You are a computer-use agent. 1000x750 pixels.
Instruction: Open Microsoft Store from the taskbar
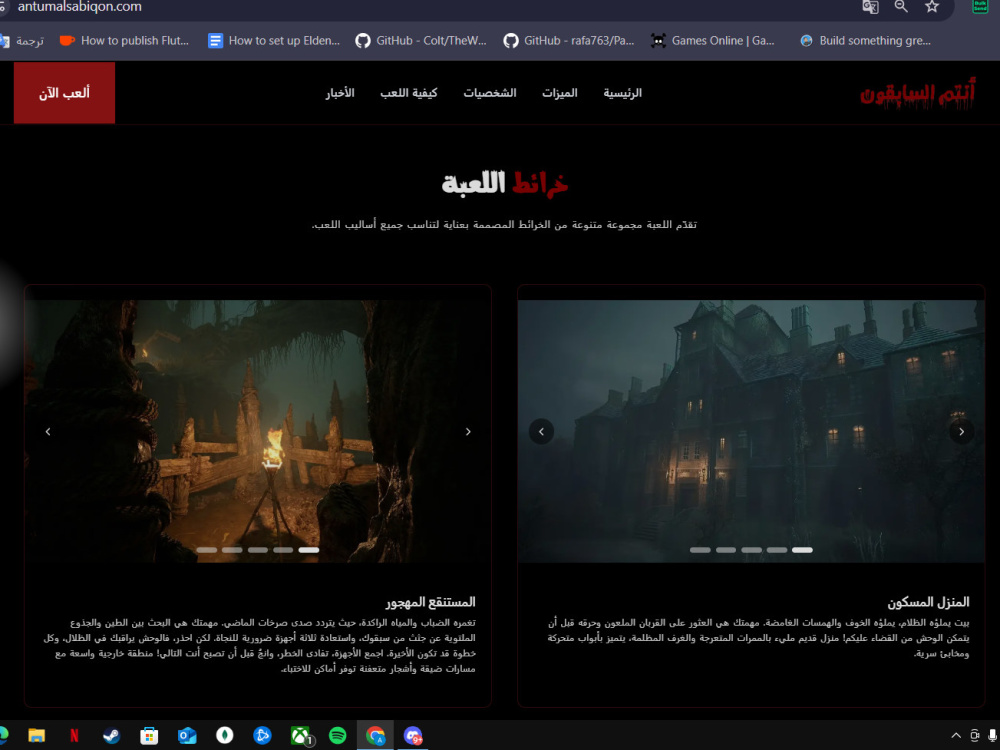(x=149, y=735)
